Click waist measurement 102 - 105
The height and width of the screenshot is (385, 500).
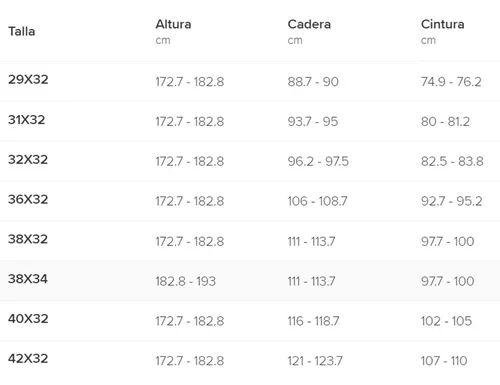point(446,321)
